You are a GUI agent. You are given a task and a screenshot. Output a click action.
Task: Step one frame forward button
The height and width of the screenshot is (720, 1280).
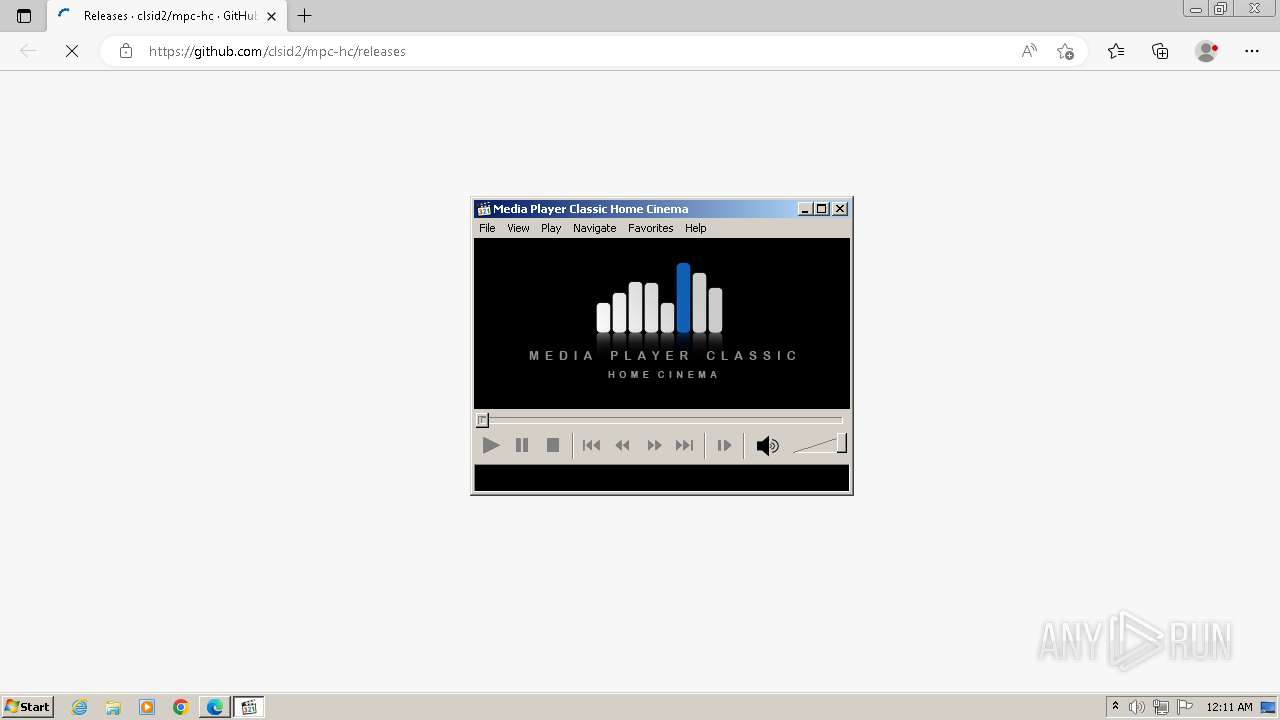pos(724,445)
